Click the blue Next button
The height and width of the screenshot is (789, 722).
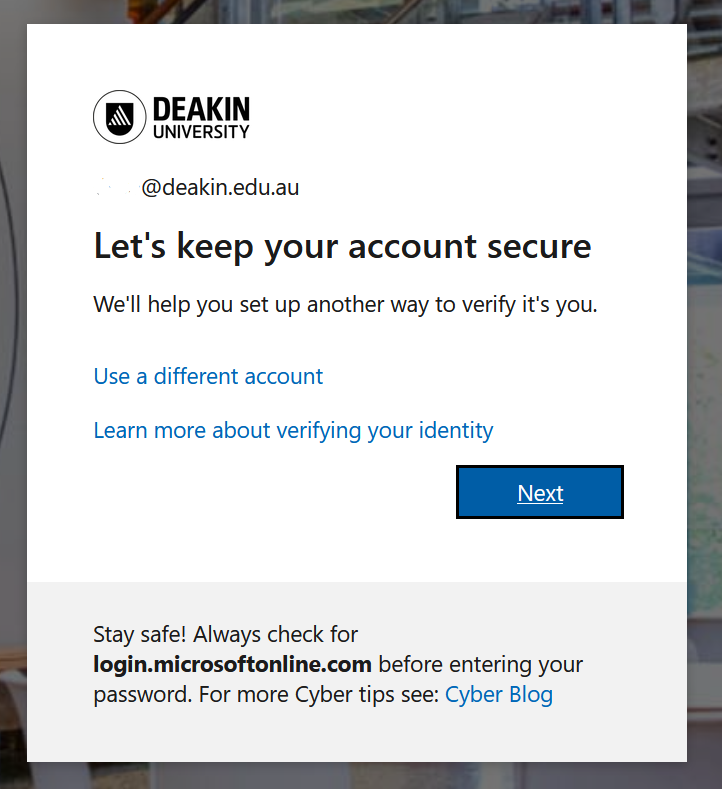pos(540,492)
